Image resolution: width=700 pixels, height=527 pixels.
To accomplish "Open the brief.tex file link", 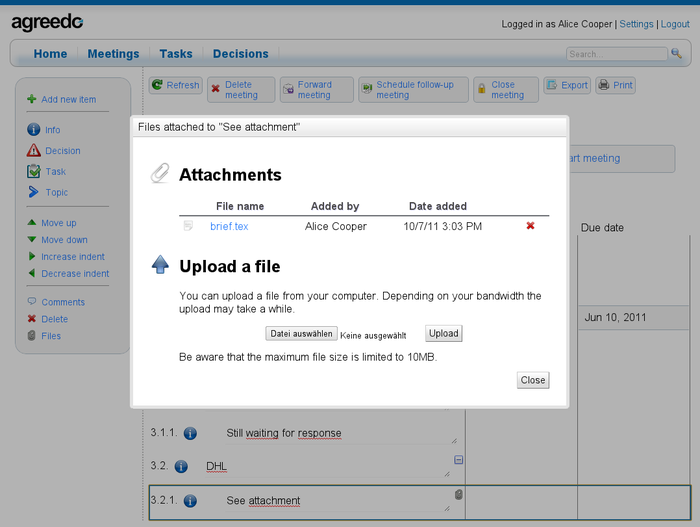I will [229, 227].
